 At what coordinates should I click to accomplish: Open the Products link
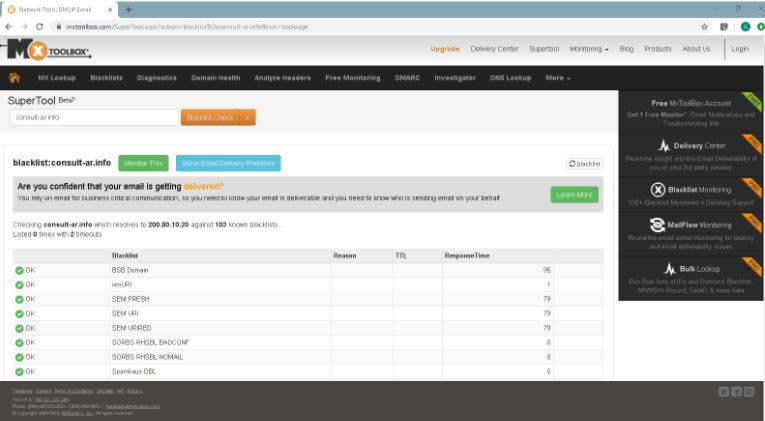pos(658,49)
